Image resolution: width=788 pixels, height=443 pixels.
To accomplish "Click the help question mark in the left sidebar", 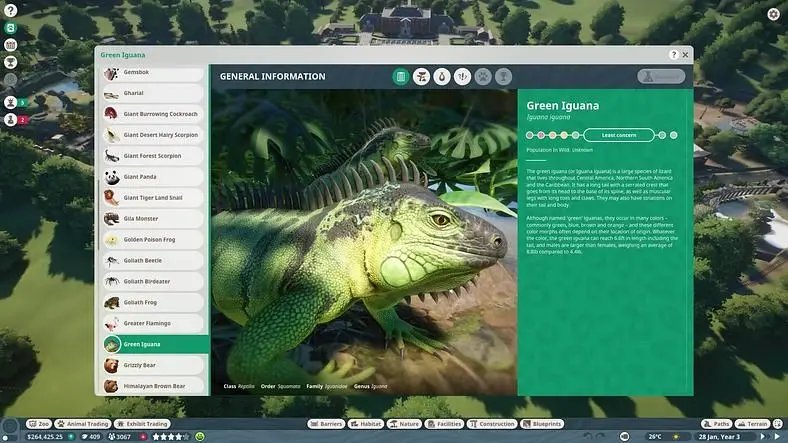I will pyautogui.click(x=11, y=10).
